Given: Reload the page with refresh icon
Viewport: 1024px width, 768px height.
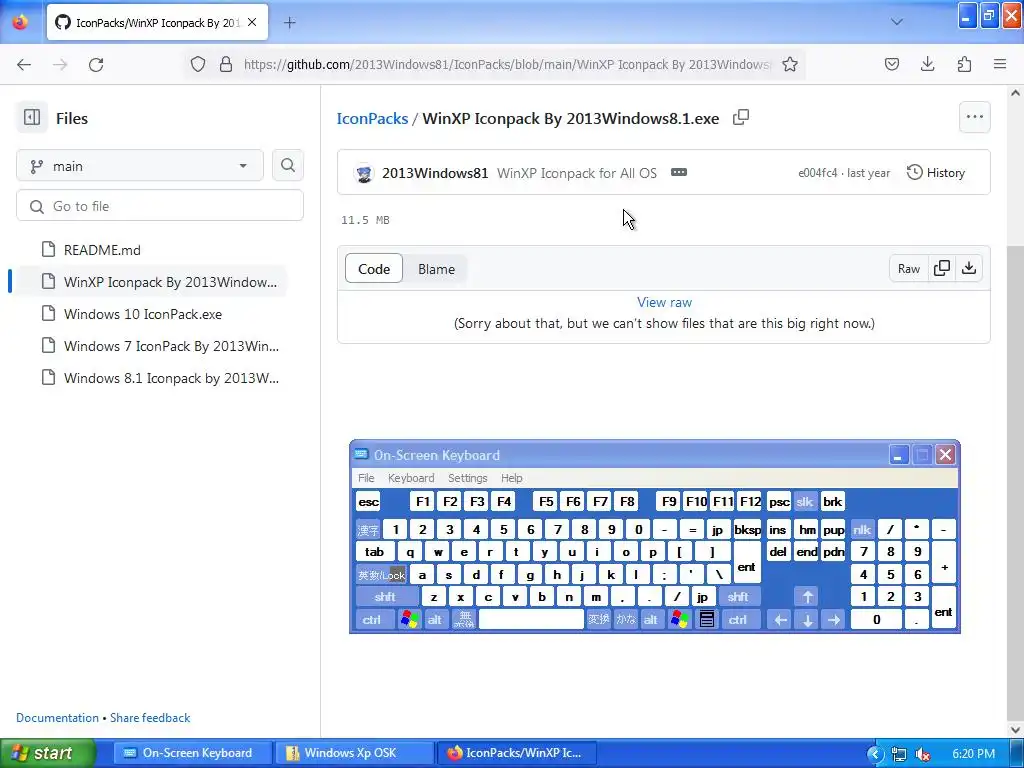Looking at the screenshot, I should coord(96,65).
